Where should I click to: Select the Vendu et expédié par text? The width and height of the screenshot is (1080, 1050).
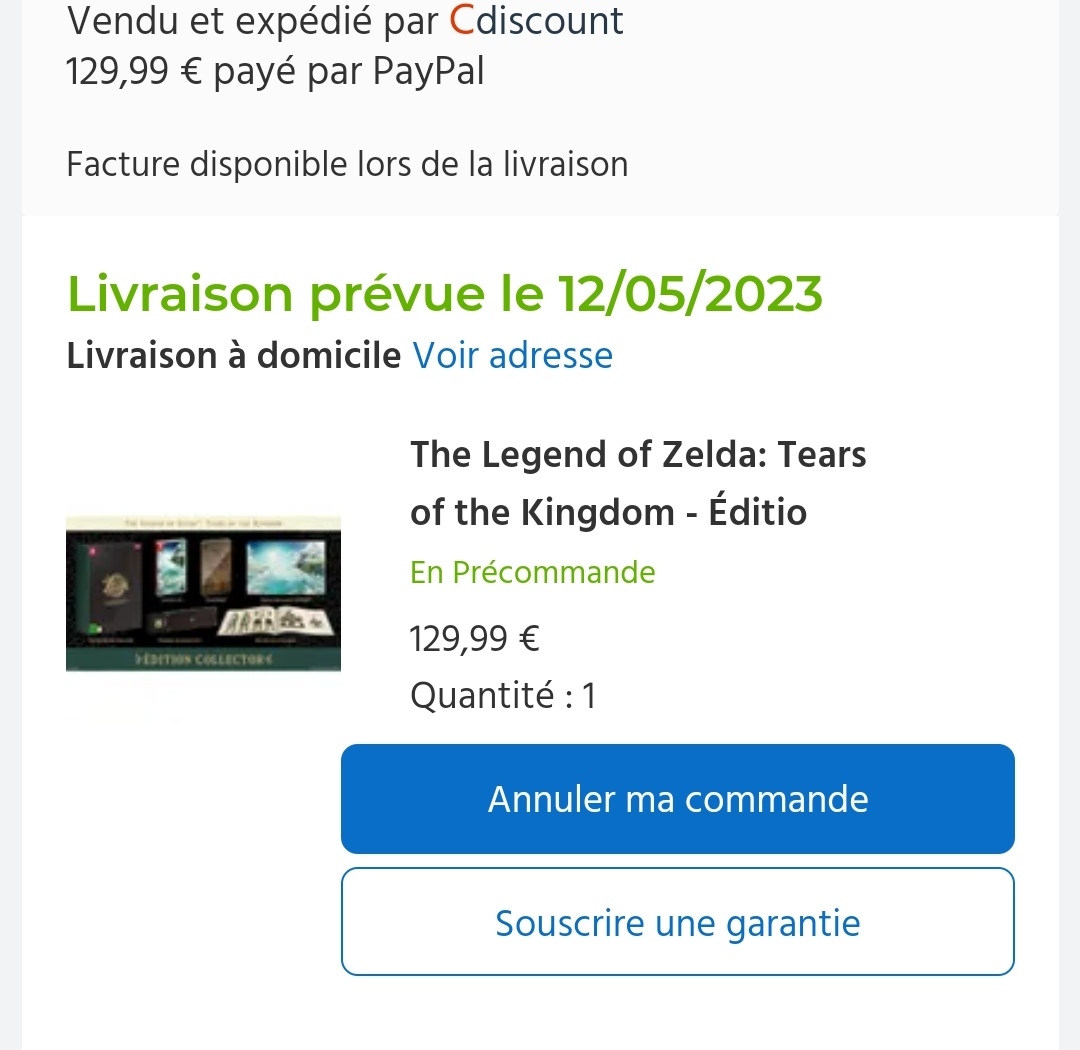(x=253, y=21)
